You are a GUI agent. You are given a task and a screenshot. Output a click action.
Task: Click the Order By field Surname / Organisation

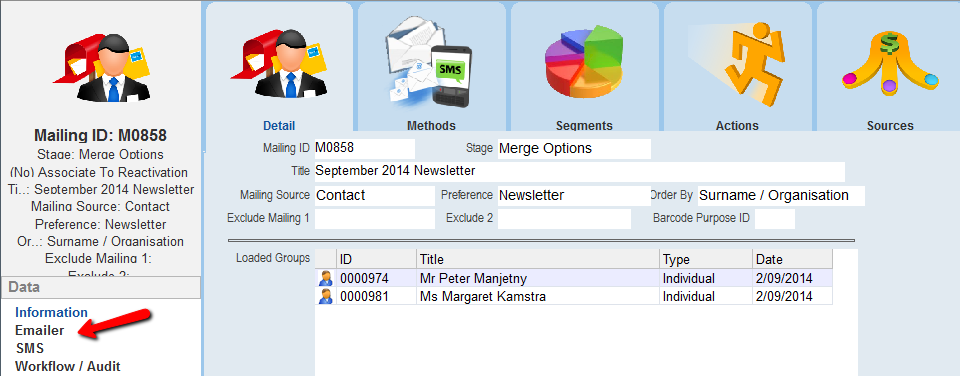781,195
